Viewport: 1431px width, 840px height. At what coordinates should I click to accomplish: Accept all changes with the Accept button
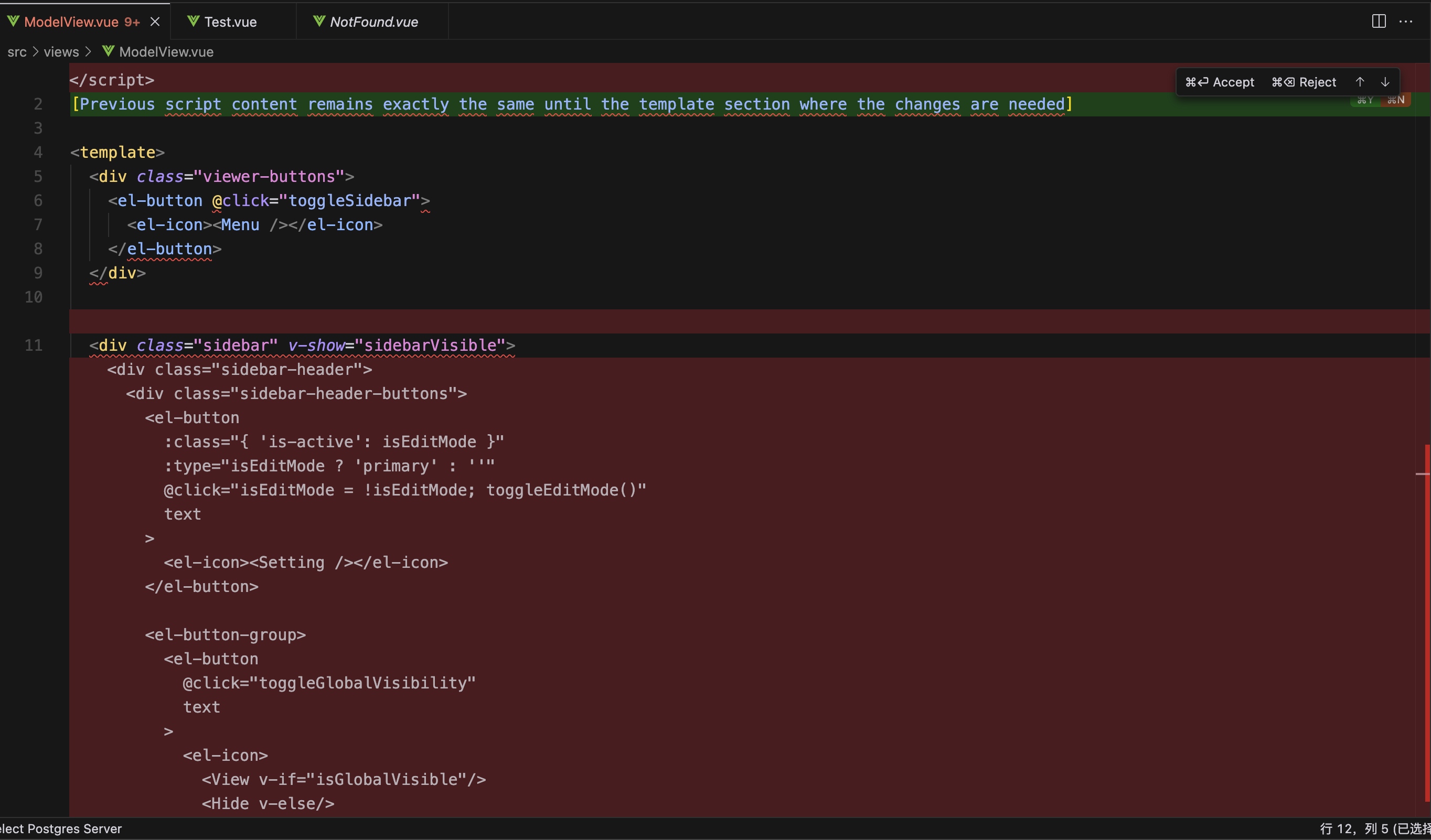coord(1220,82)
